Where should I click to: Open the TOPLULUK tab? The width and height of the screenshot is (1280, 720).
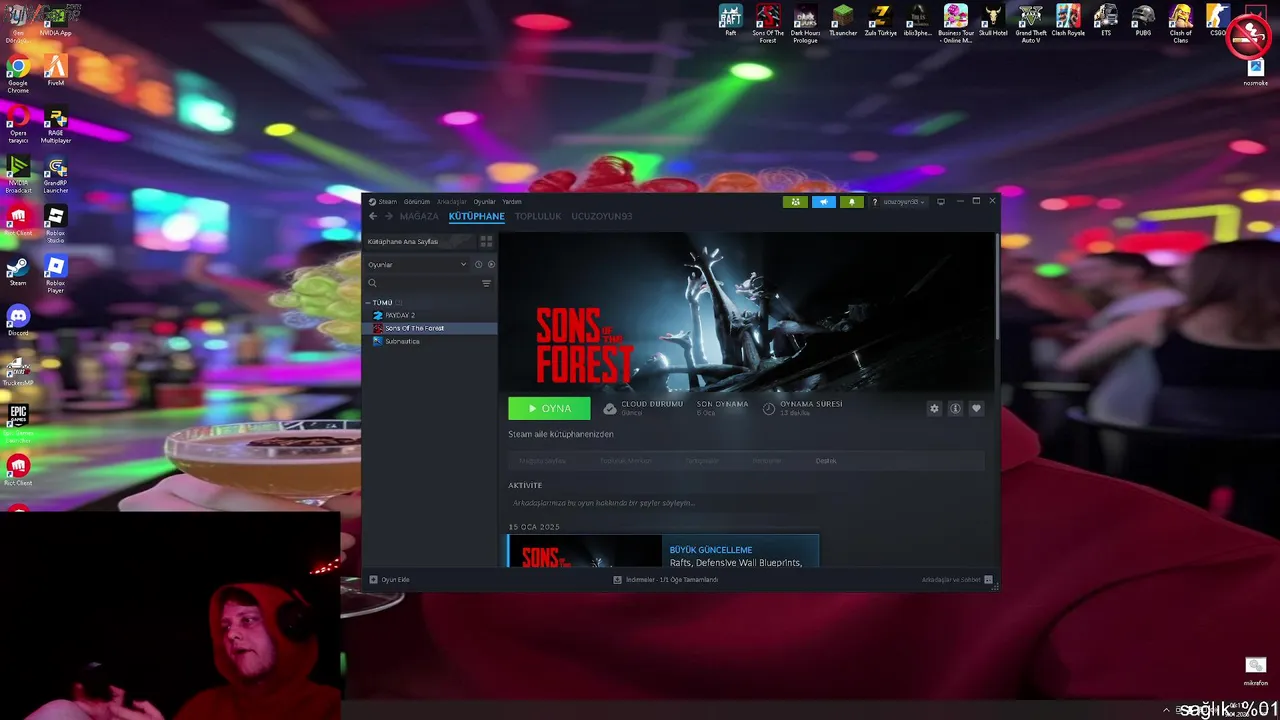pyautogui.click(x=538, y=216)
